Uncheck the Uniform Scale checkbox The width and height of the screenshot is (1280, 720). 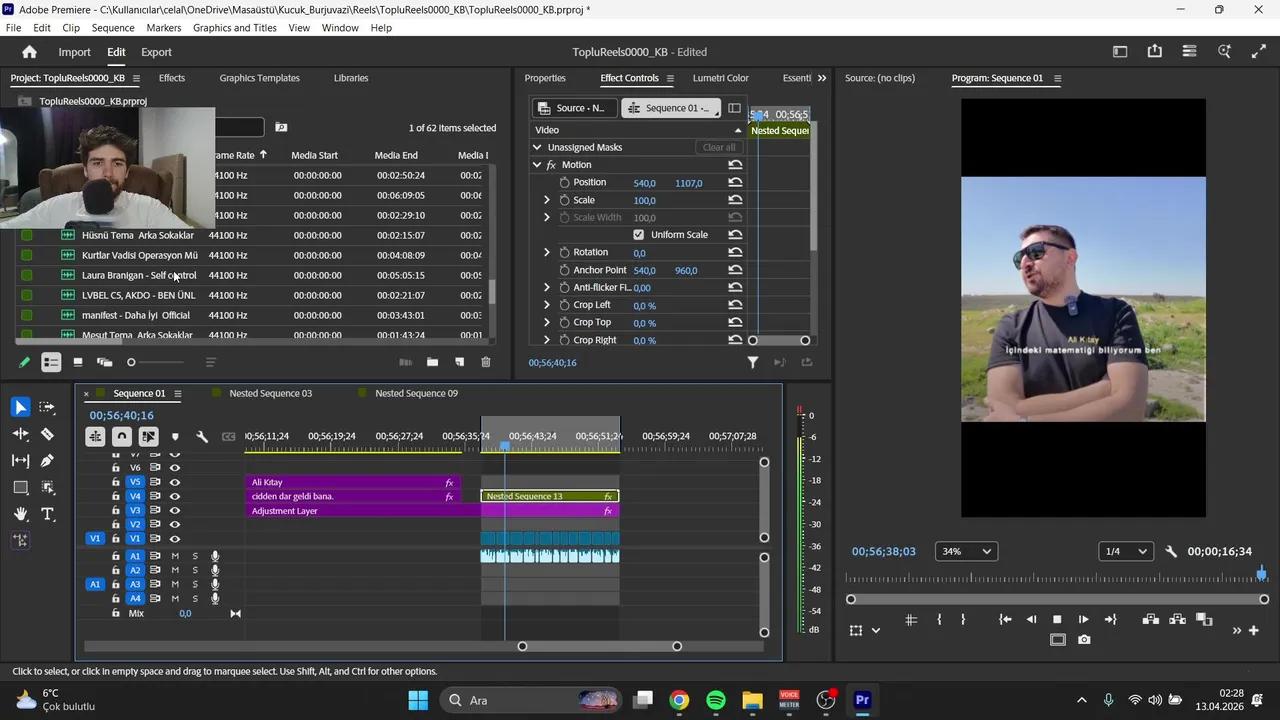pos(638,235)
